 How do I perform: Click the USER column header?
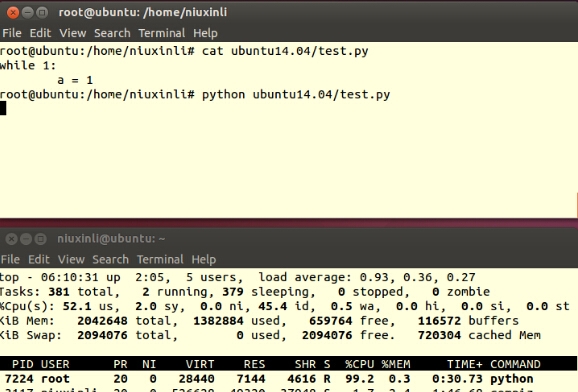coord(55,364)
